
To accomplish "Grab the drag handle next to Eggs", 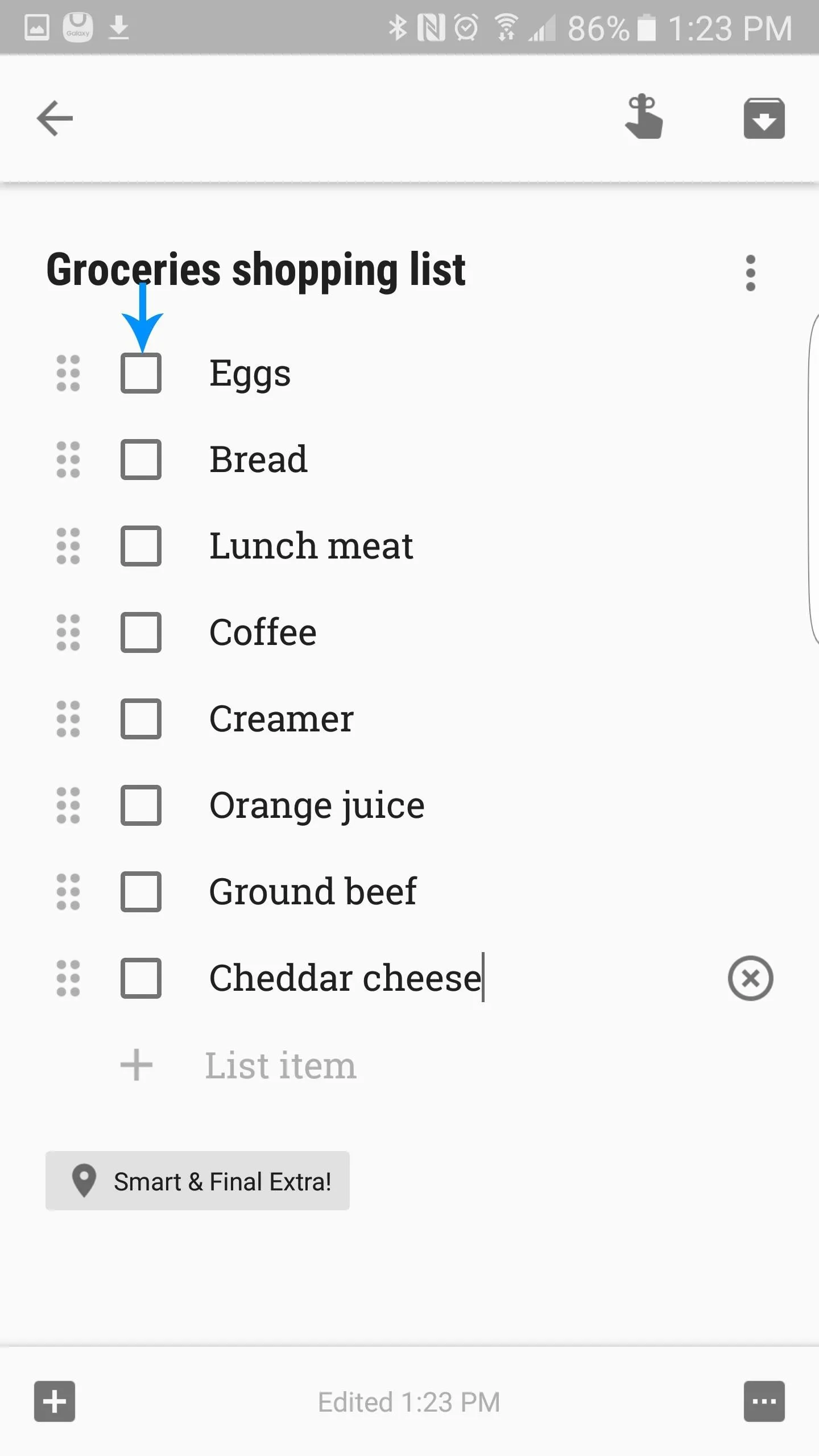I will (x=68, y=373).
